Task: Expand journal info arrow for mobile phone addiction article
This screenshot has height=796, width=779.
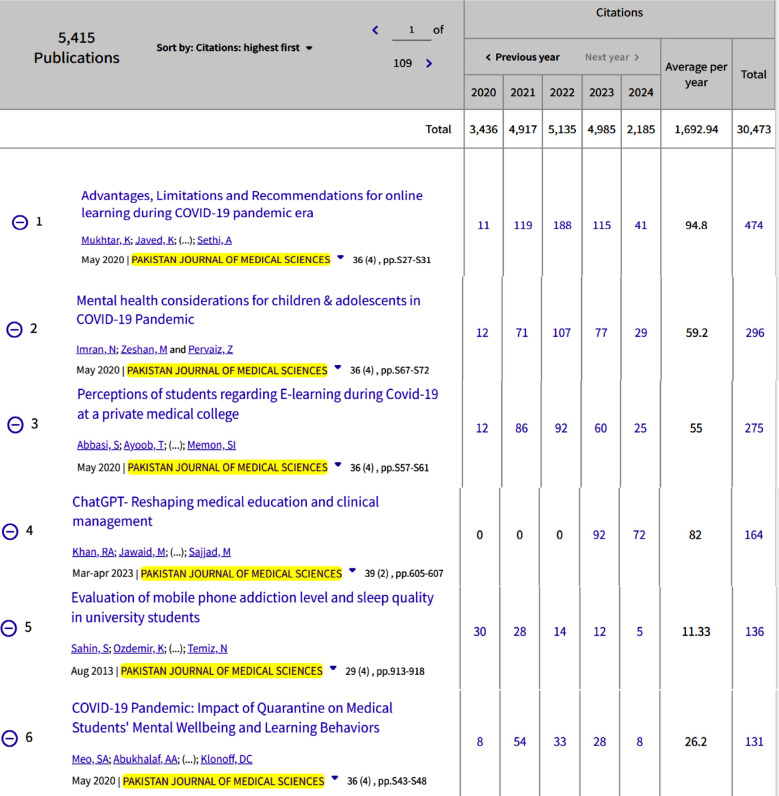Action: tap(333, 668)
